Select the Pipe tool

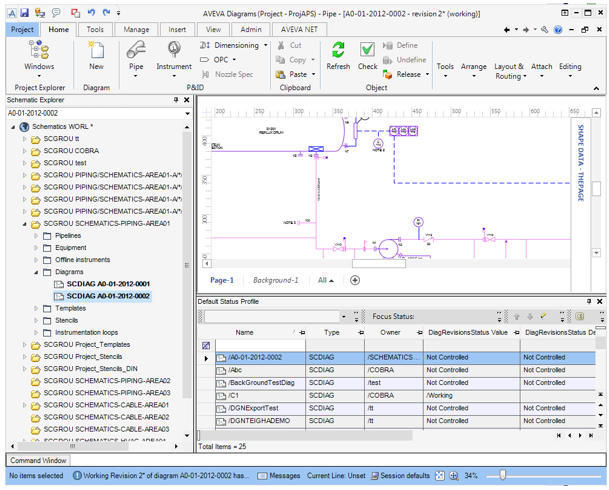(x=136, y=58)
